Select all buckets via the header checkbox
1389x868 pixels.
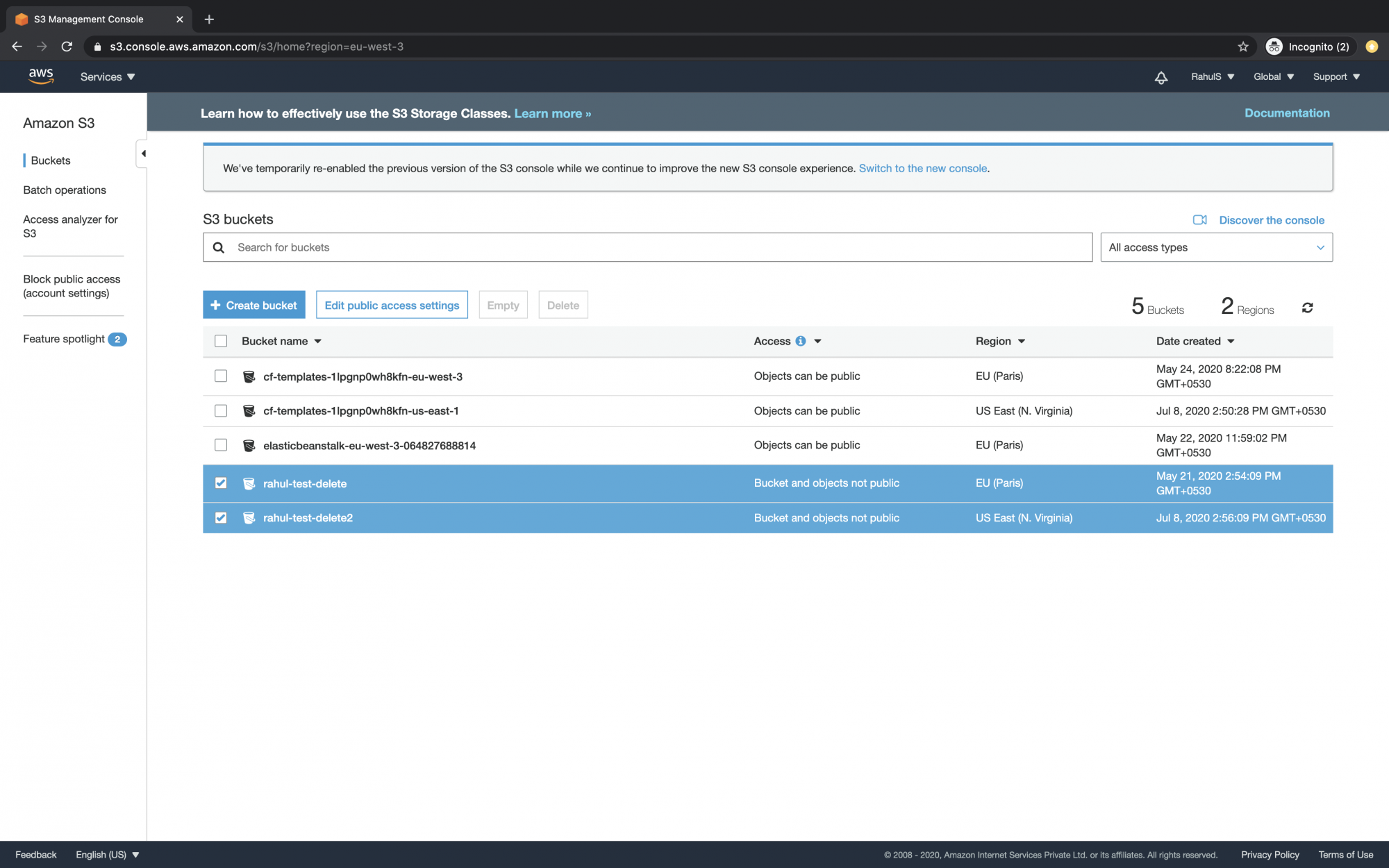pyautogui.click(x=221, y=341)
